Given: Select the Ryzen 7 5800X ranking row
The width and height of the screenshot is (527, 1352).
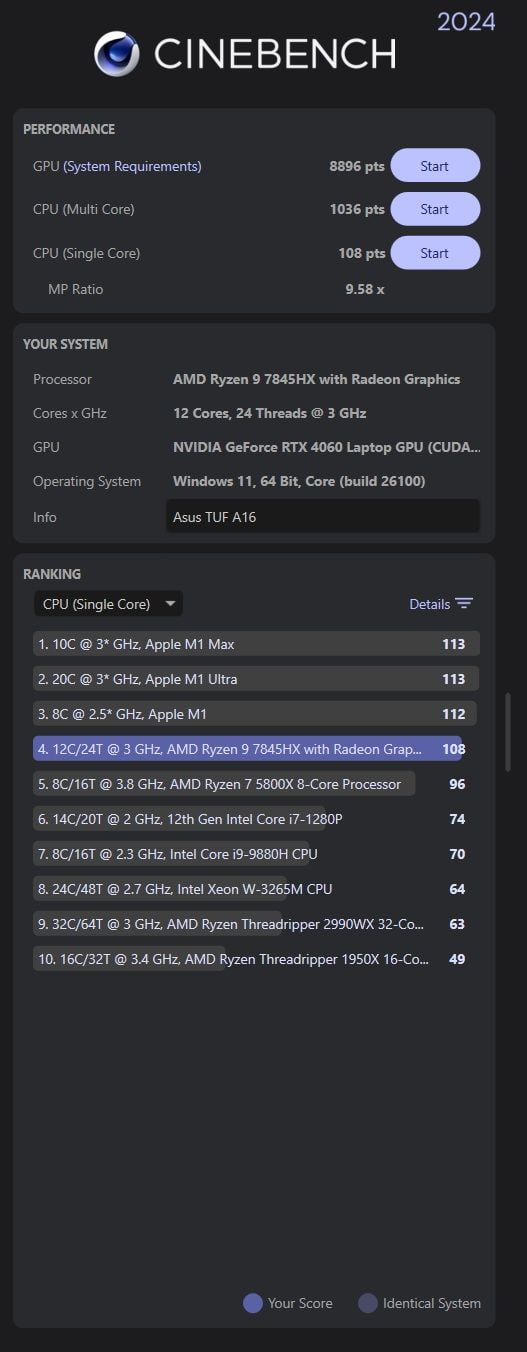Looking at the screenshot, I should 256,784.
